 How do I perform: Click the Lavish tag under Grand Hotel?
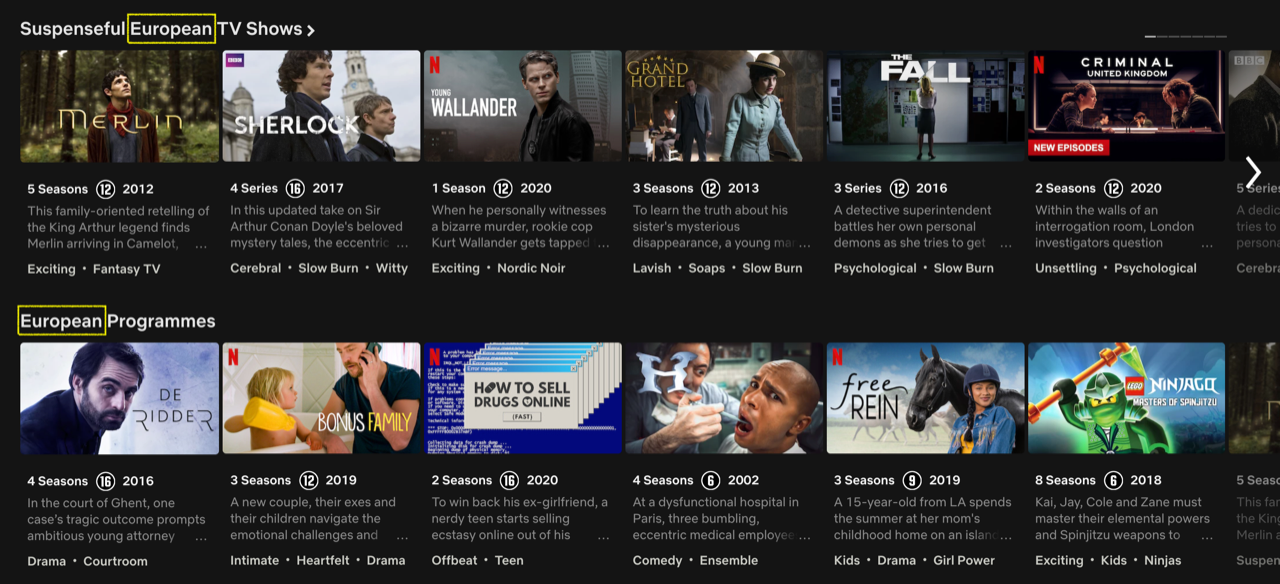[x=652, y=269]
